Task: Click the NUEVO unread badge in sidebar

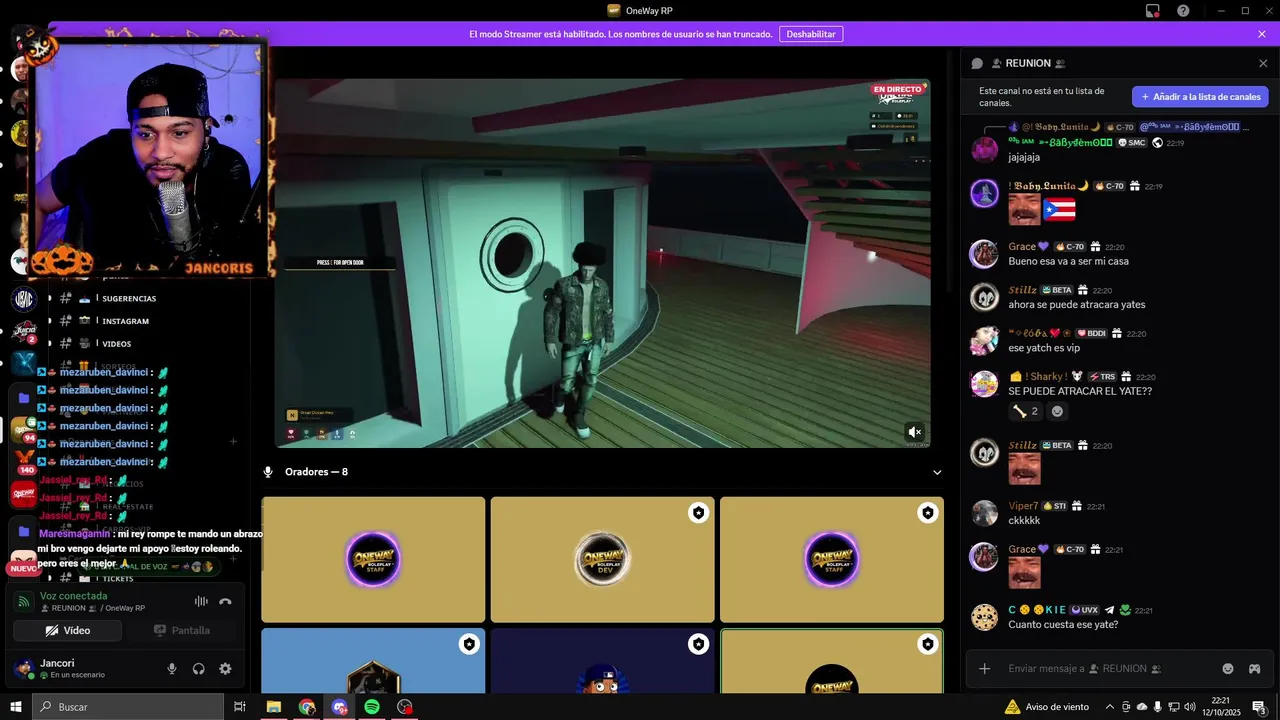Action: [x=23, y=568]
